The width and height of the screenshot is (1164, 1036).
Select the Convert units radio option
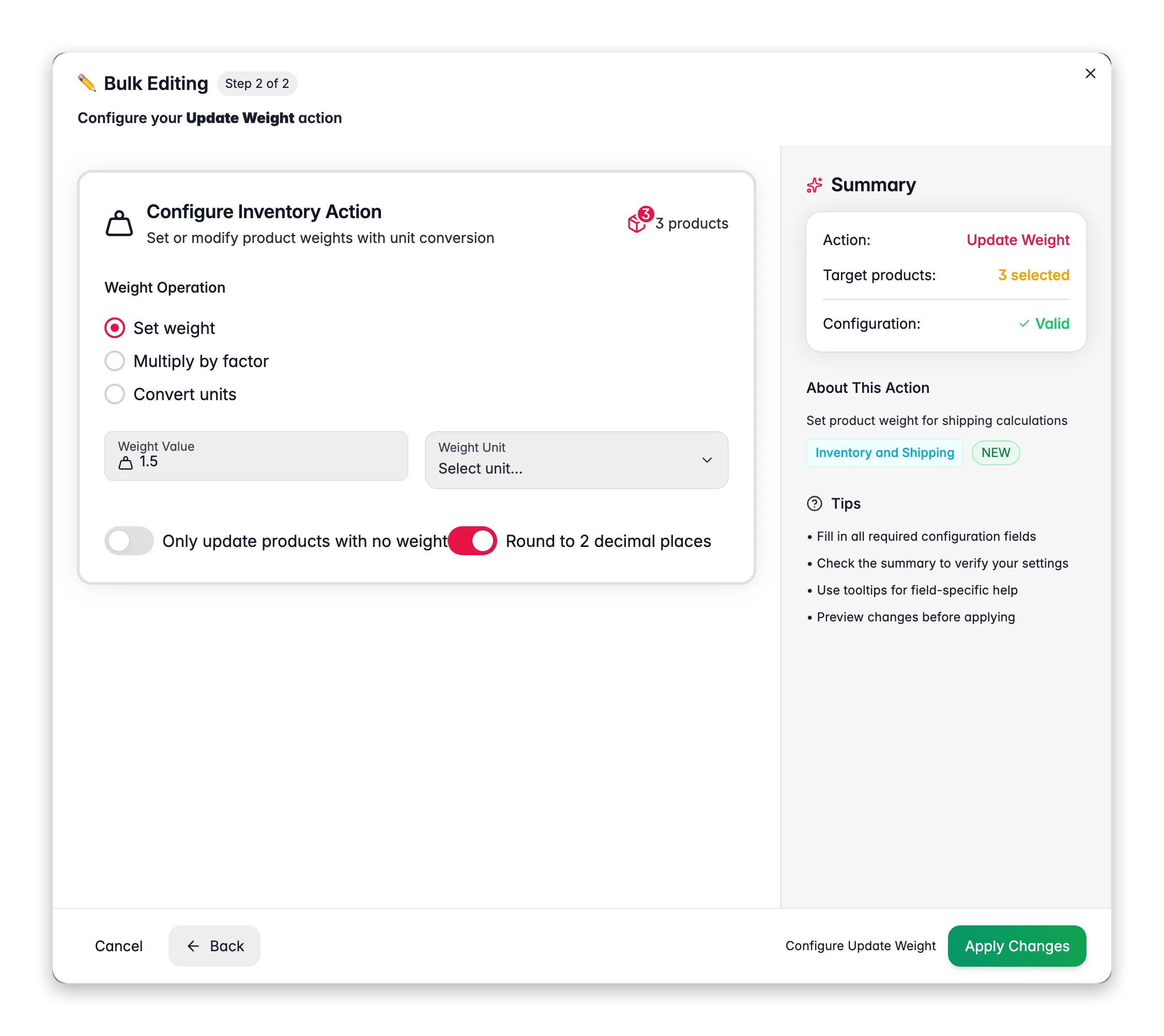coord(114,394)
